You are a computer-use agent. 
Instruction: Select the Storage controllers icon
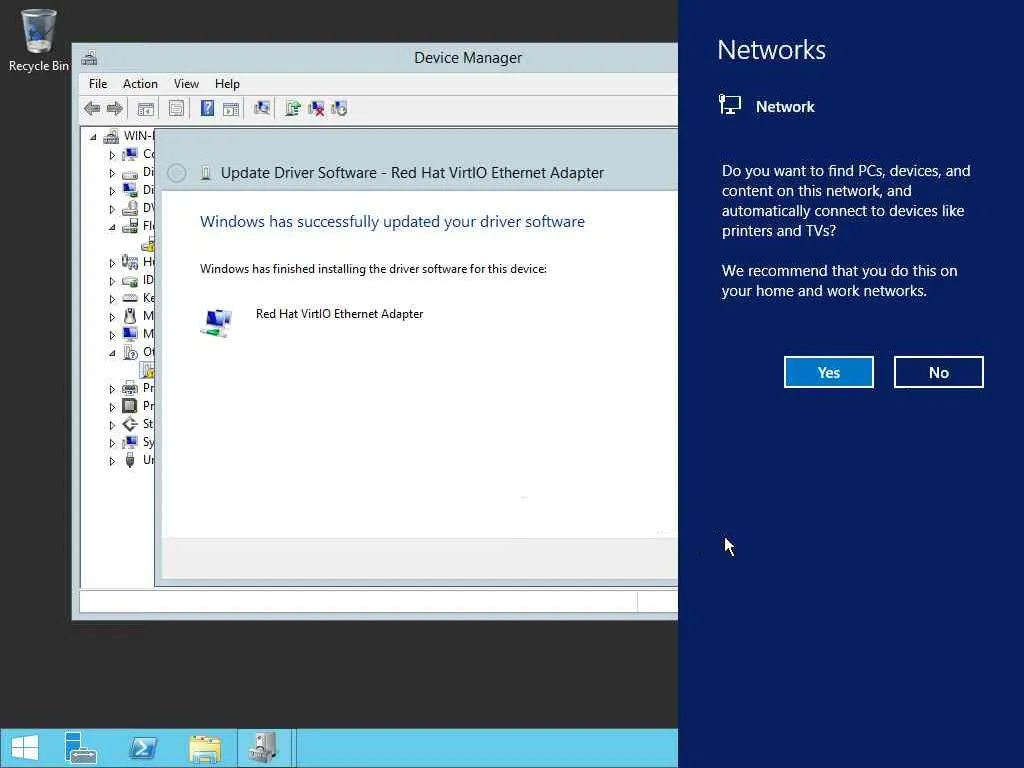click(x=130, y=424)
